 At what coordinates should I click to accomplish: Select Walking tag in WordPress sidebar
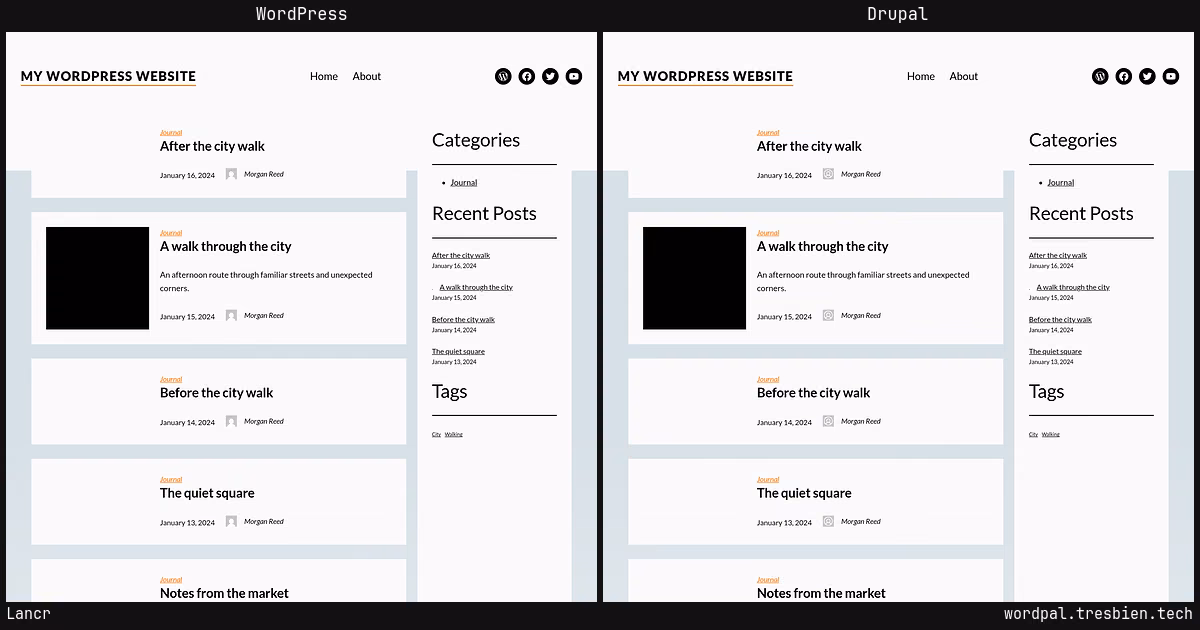pyautogui.click(x=454, y=434)
